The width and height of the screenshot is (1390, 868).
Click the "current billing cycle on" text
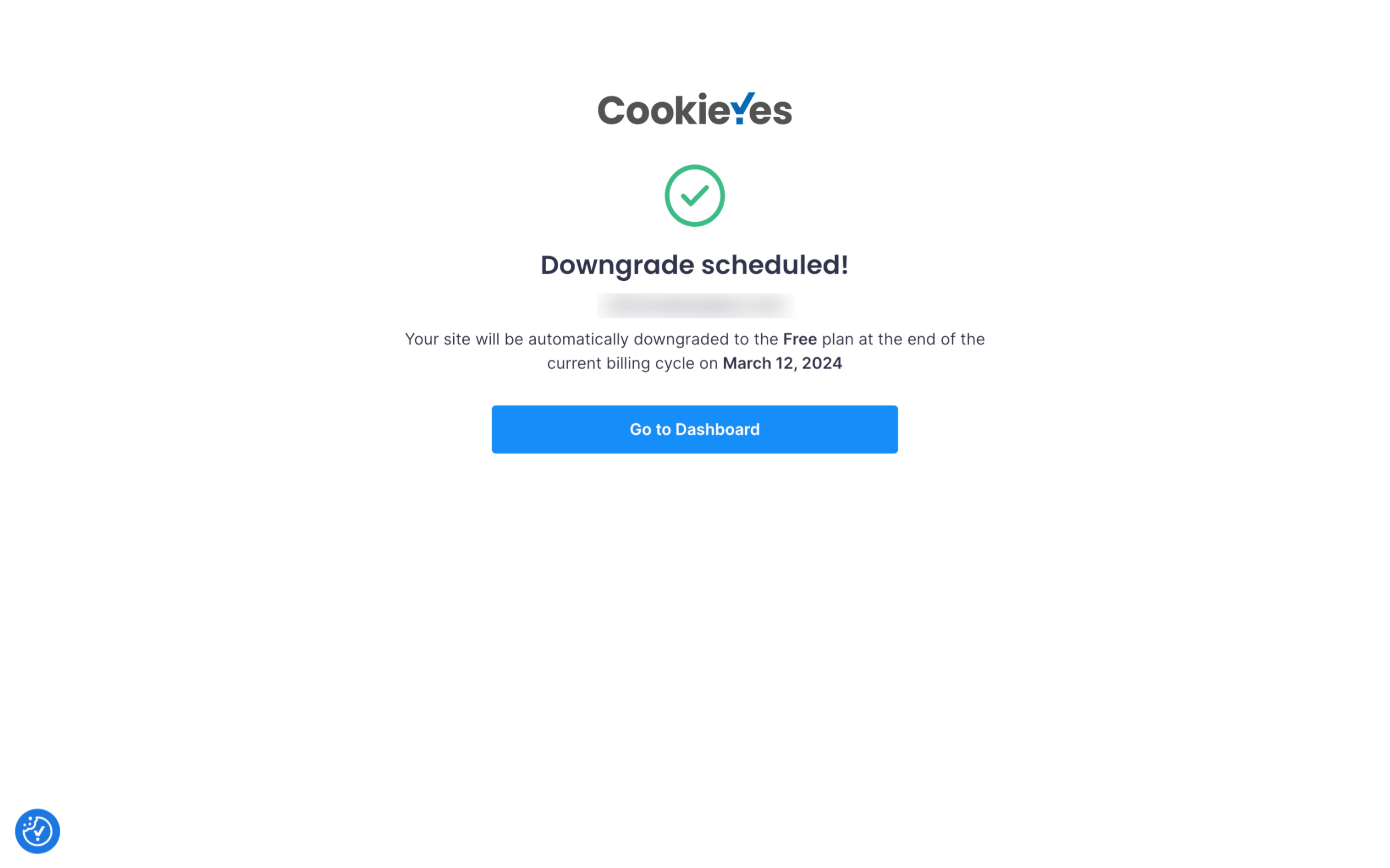coord(632,364)
